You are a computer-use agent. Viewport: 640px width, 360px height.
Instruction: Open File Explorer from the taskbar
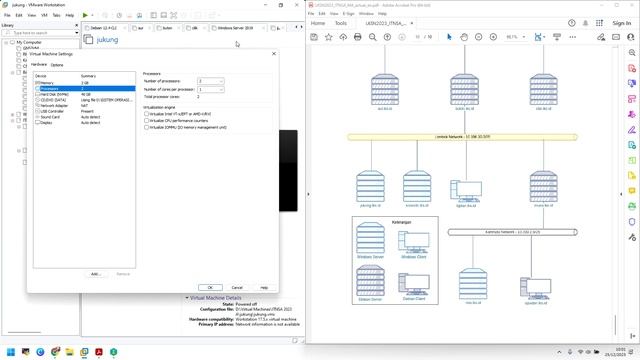(x=69, y=352)
